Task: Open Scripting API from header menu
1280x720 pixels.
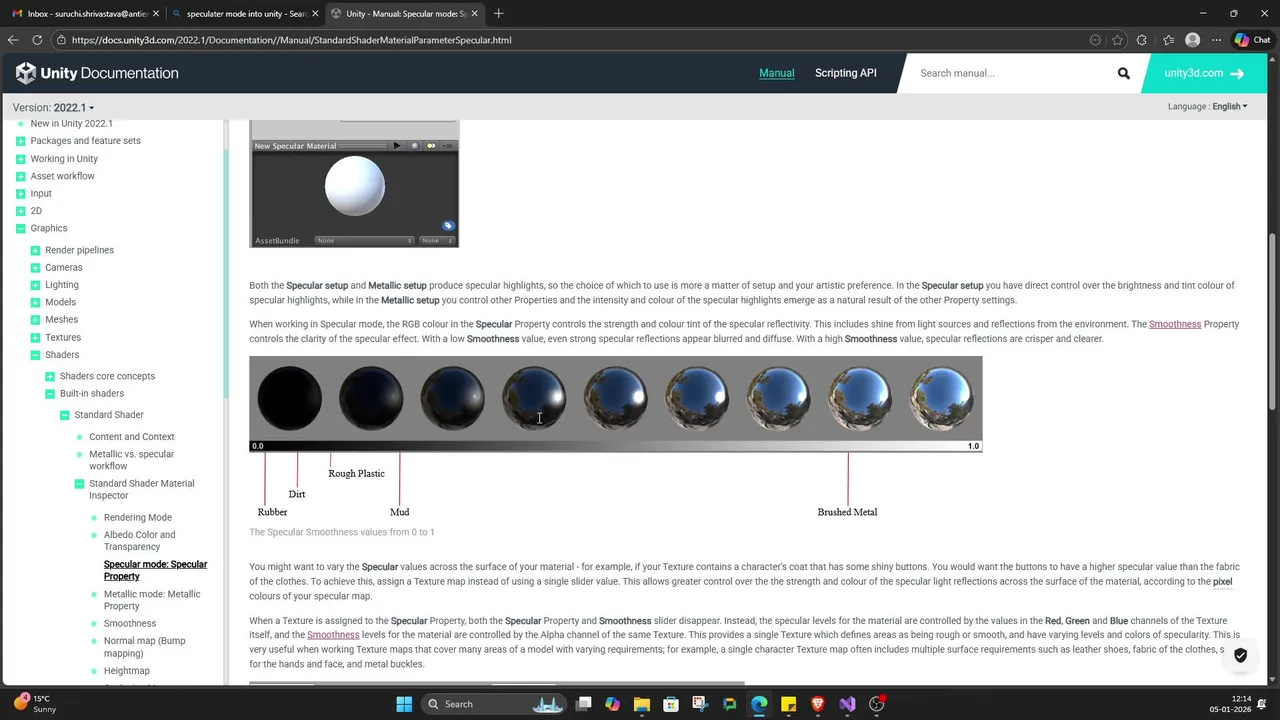Action: (845, 73)
